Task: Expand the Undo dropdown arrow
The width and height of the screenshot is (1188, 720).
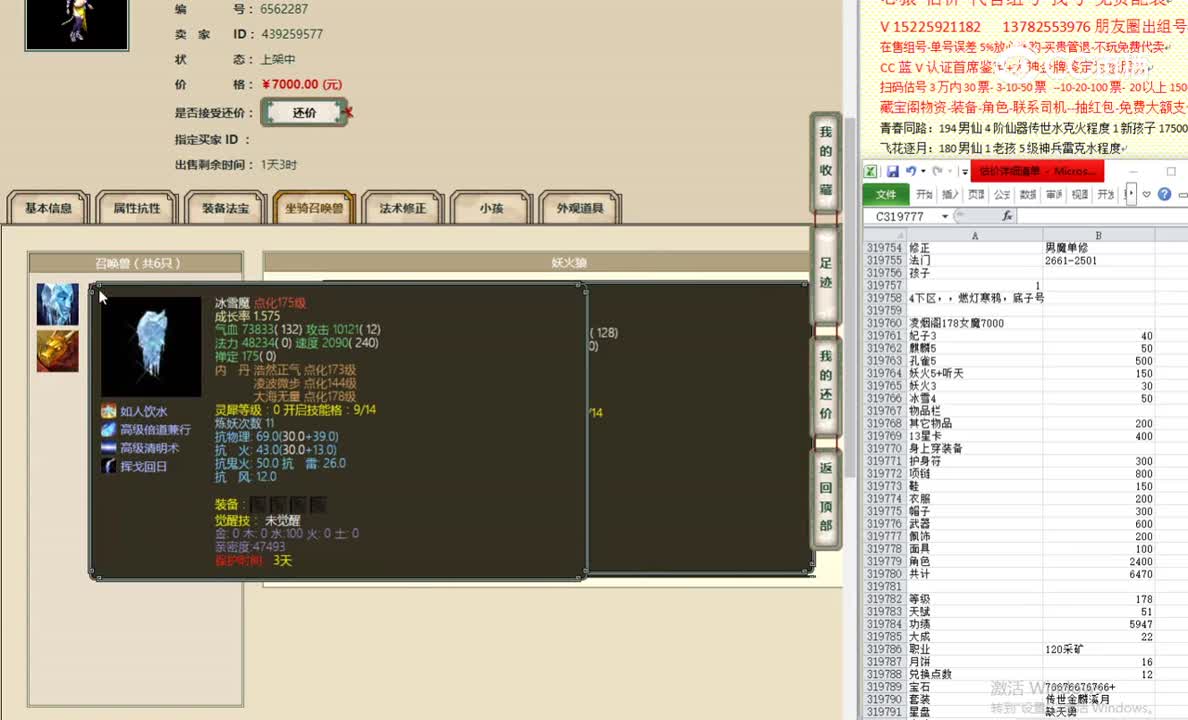Action: (x=923, y=172)
